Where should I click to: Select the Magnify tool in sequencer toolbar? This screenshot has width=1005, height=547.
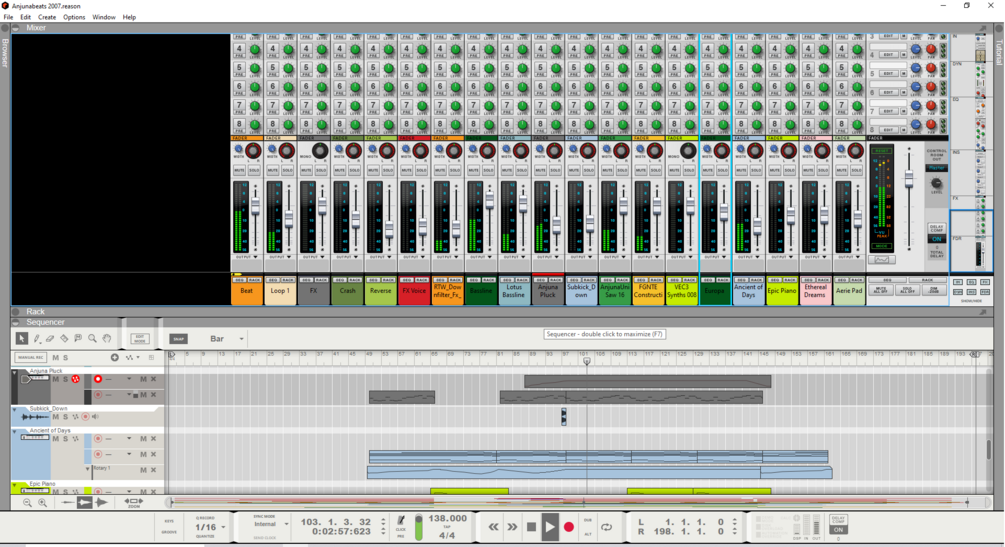tap(92, 338)
